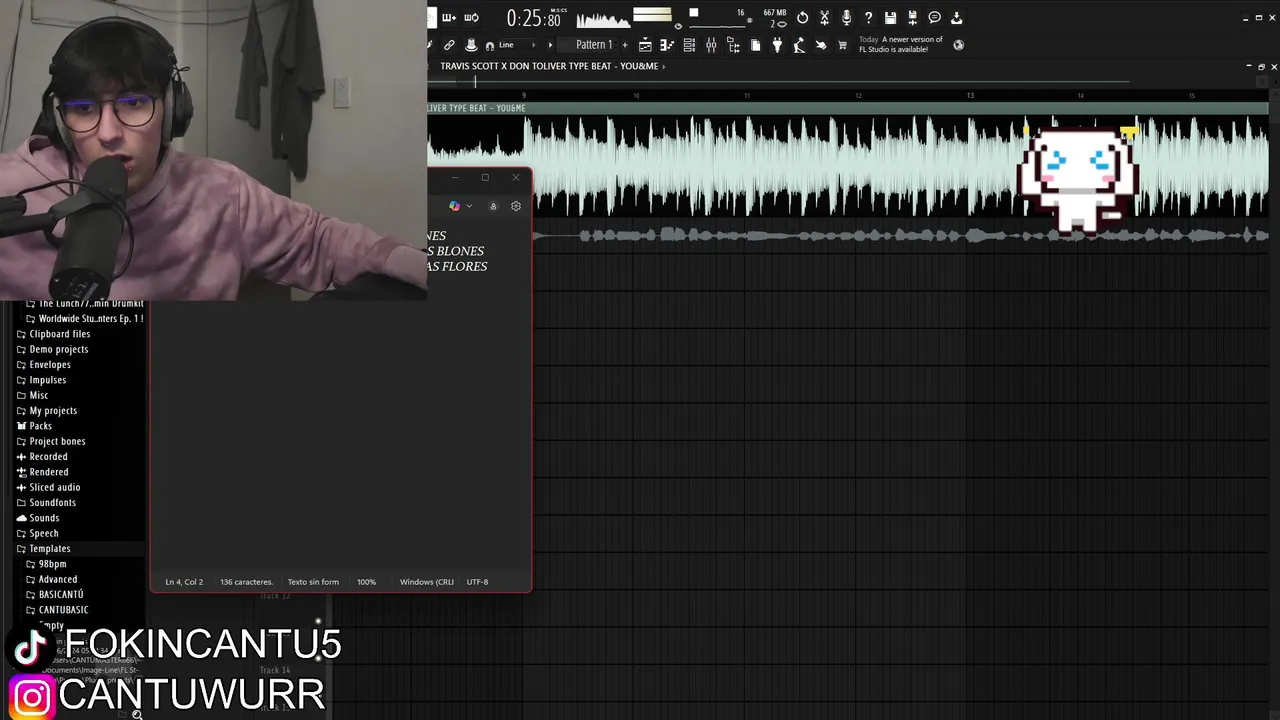The height and width of the screenshot is (720, 1280).
Task: Click the multi-link chain icon
Action: tap(449, 45)
